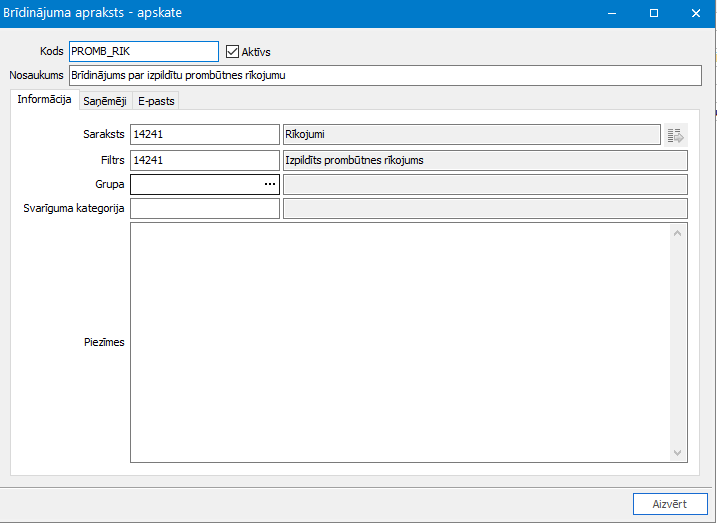Close the window with the X icon

click(x=695, y=14)
